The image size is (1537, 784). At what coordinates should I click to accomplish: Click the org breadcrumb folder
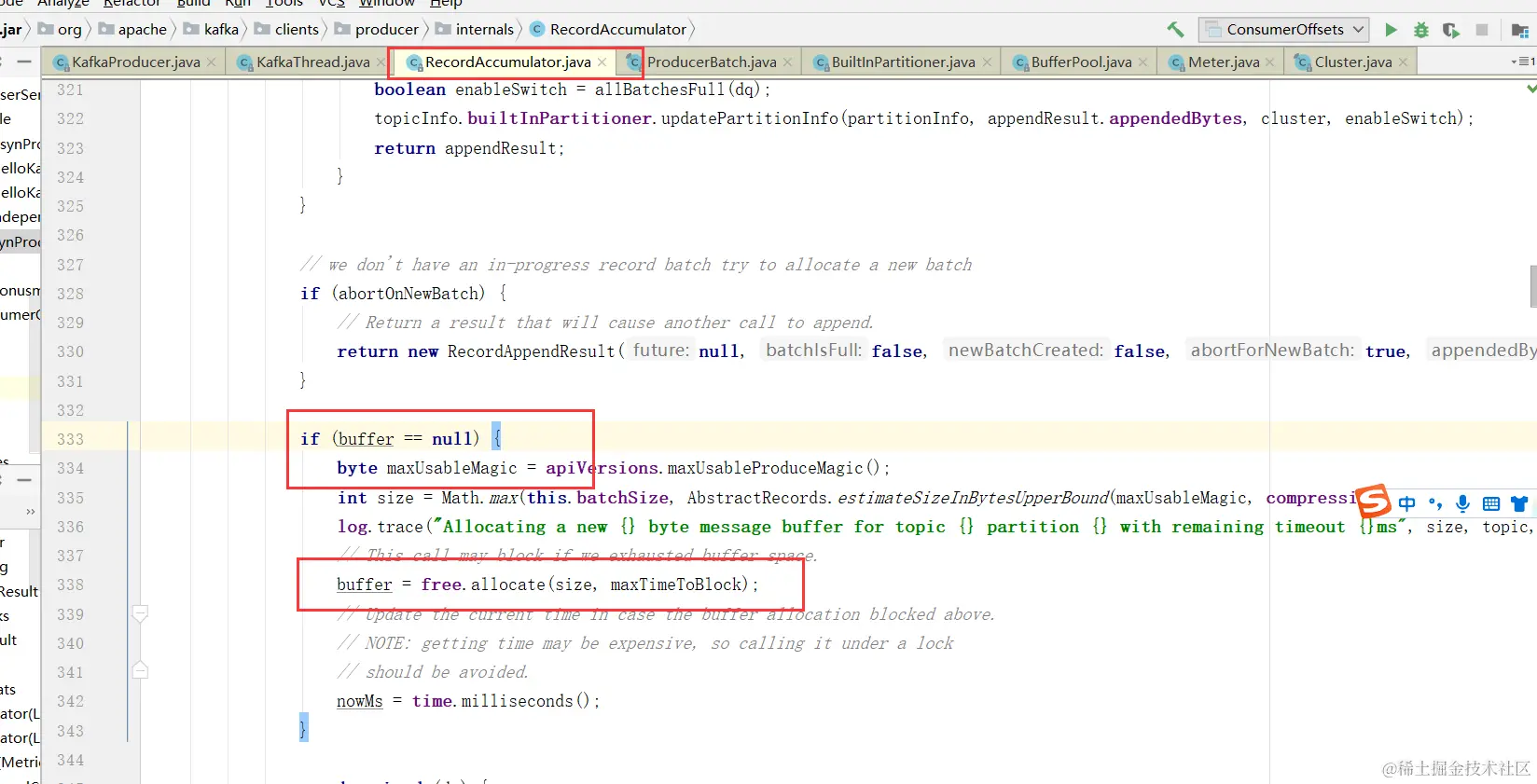coord(61,30)
